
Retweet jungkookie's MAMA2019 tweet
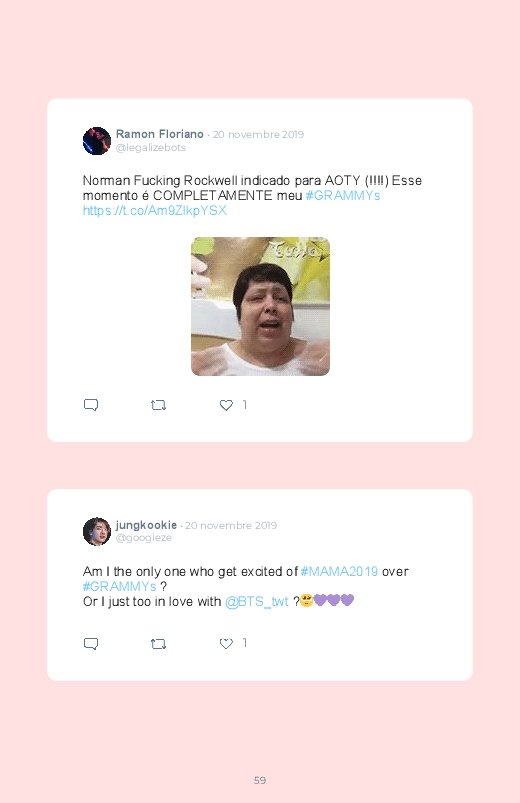pos(158,644)
